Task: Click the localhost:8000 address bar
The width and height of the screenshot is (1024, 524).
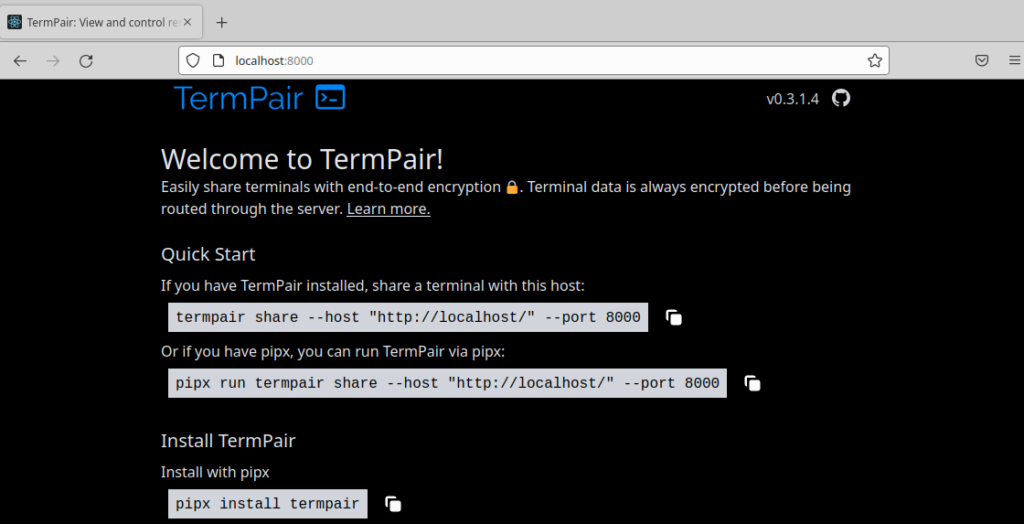Action: point(534,61)
